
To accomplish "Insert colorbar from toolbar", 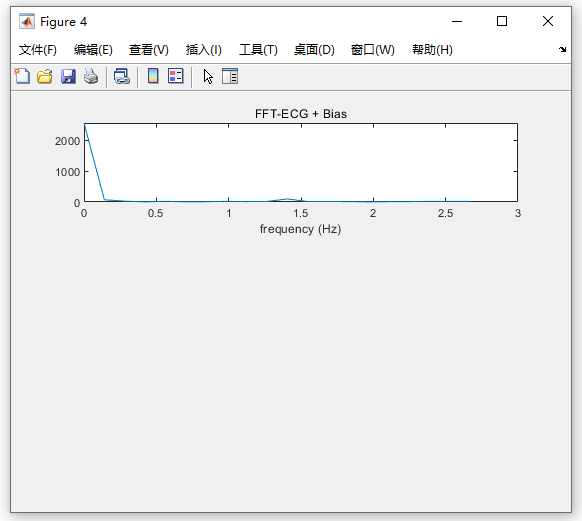I will [153, 76].
